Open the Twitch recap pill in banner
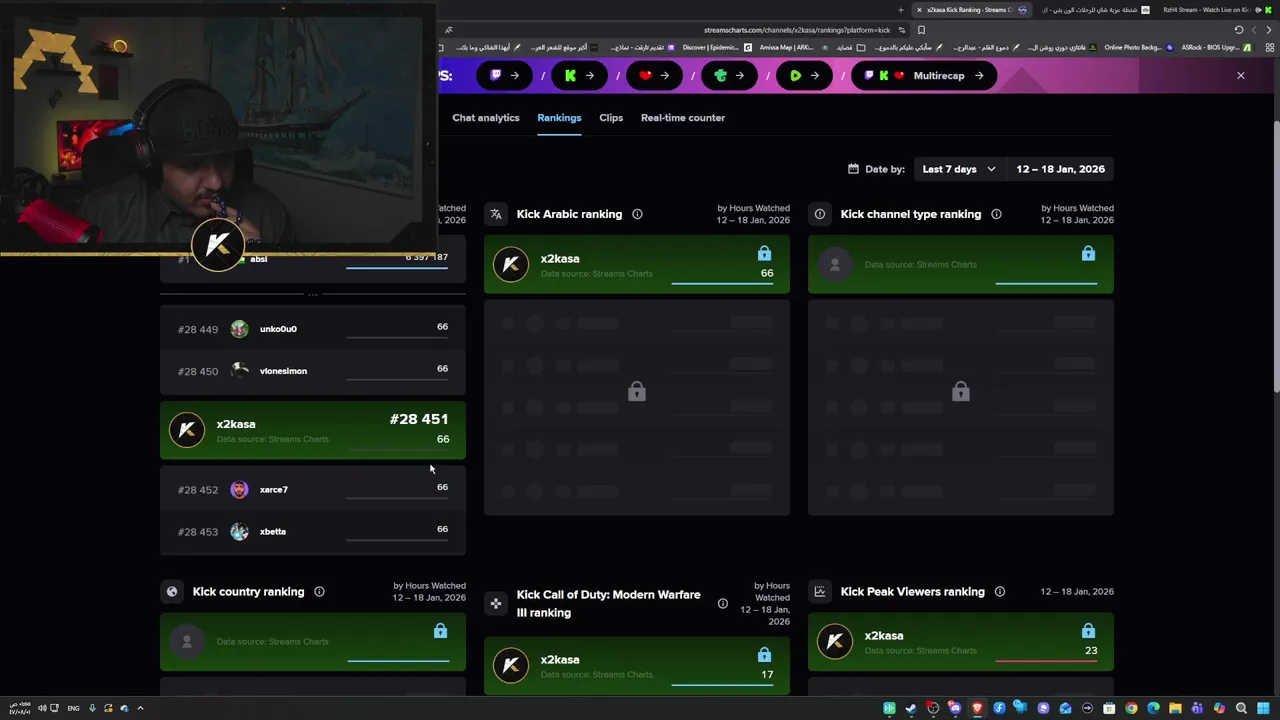Screen dimensions: 1280x720 504,75
